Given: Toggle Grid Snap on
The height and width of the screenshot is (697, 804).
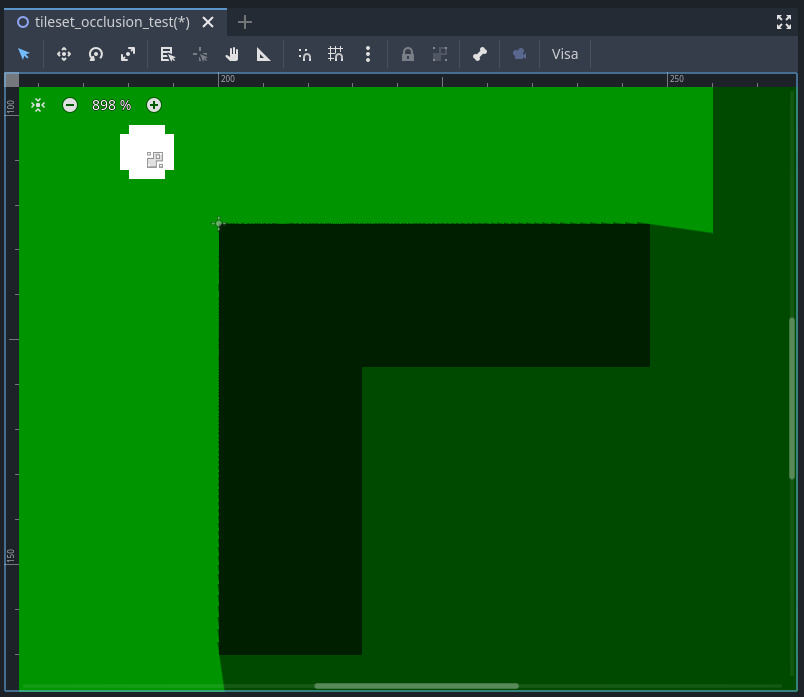Looking at the screenshot, I should click(336, 54).
